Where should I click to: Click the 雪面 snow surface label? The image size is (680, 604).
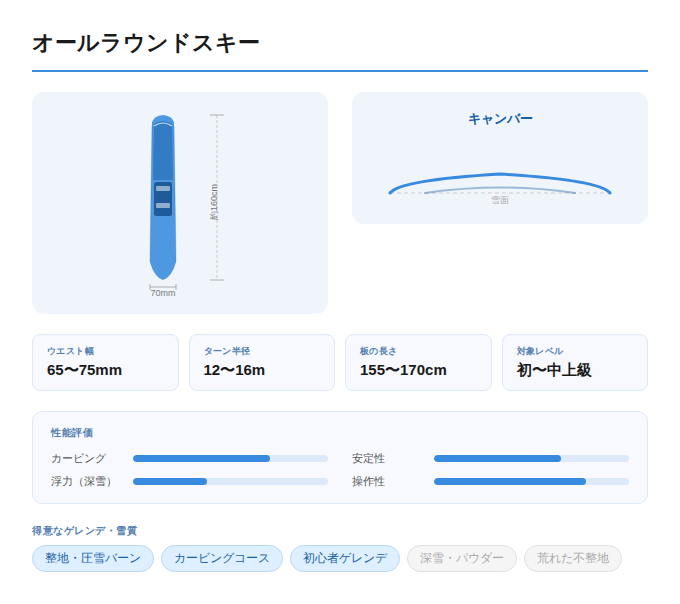(x=500, y=200)
